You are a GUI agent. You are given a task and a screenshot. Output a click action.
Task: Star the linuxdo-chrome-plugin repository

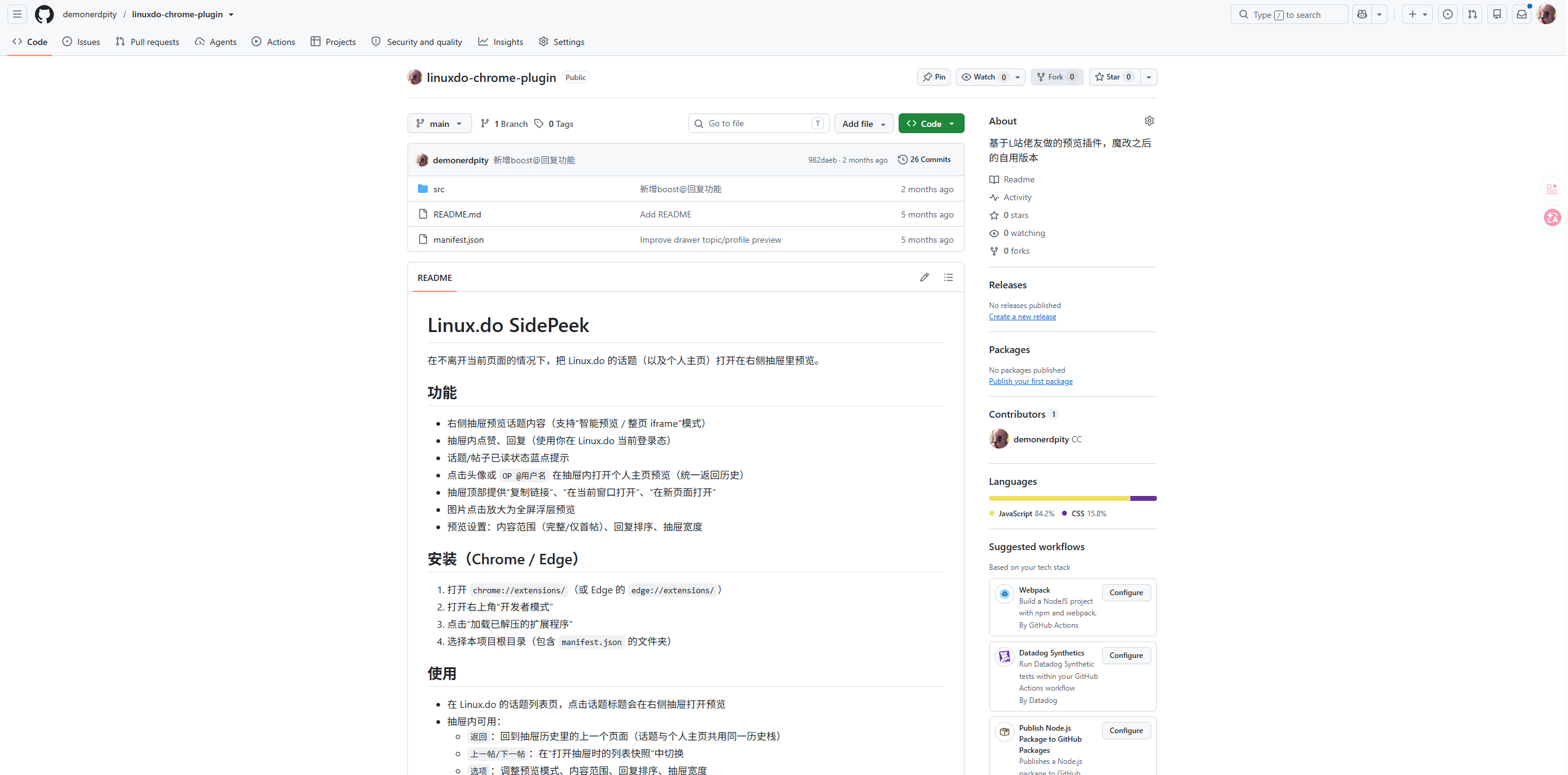coord(1114,77)
